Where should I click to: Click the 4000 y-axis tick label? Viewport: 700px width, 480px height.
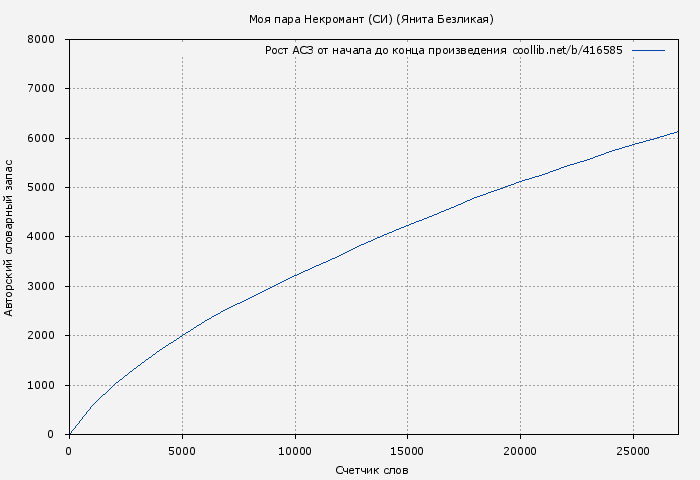[40, 237]
